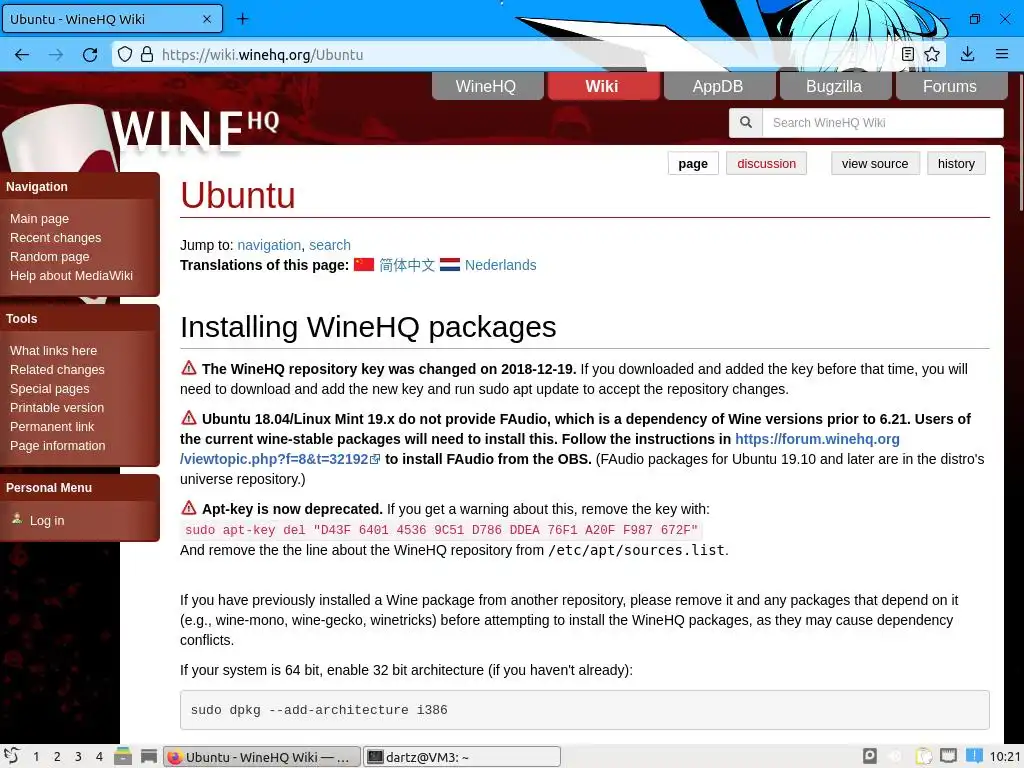Image resolution: width=1024 pixels, height=768 pixels.
Task: Open Help about MediaWiki link
Action: (71, 276)
